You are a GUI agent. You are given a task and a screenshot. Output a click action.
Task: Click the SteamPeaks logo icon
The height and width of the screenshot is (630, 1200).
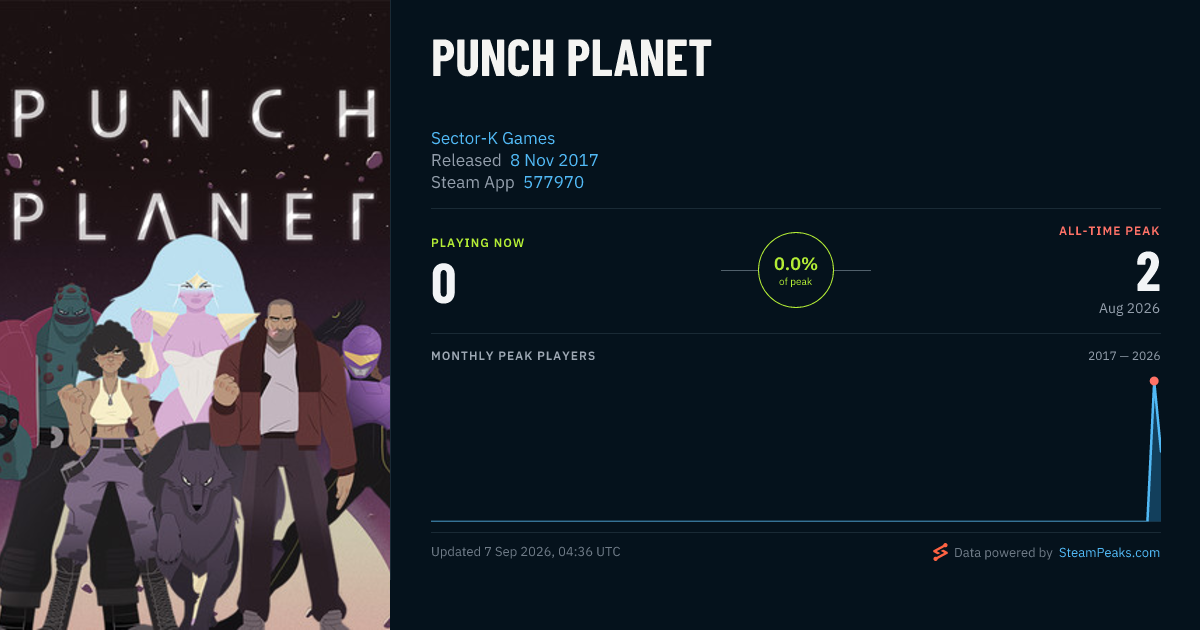(x=940, y=552)
